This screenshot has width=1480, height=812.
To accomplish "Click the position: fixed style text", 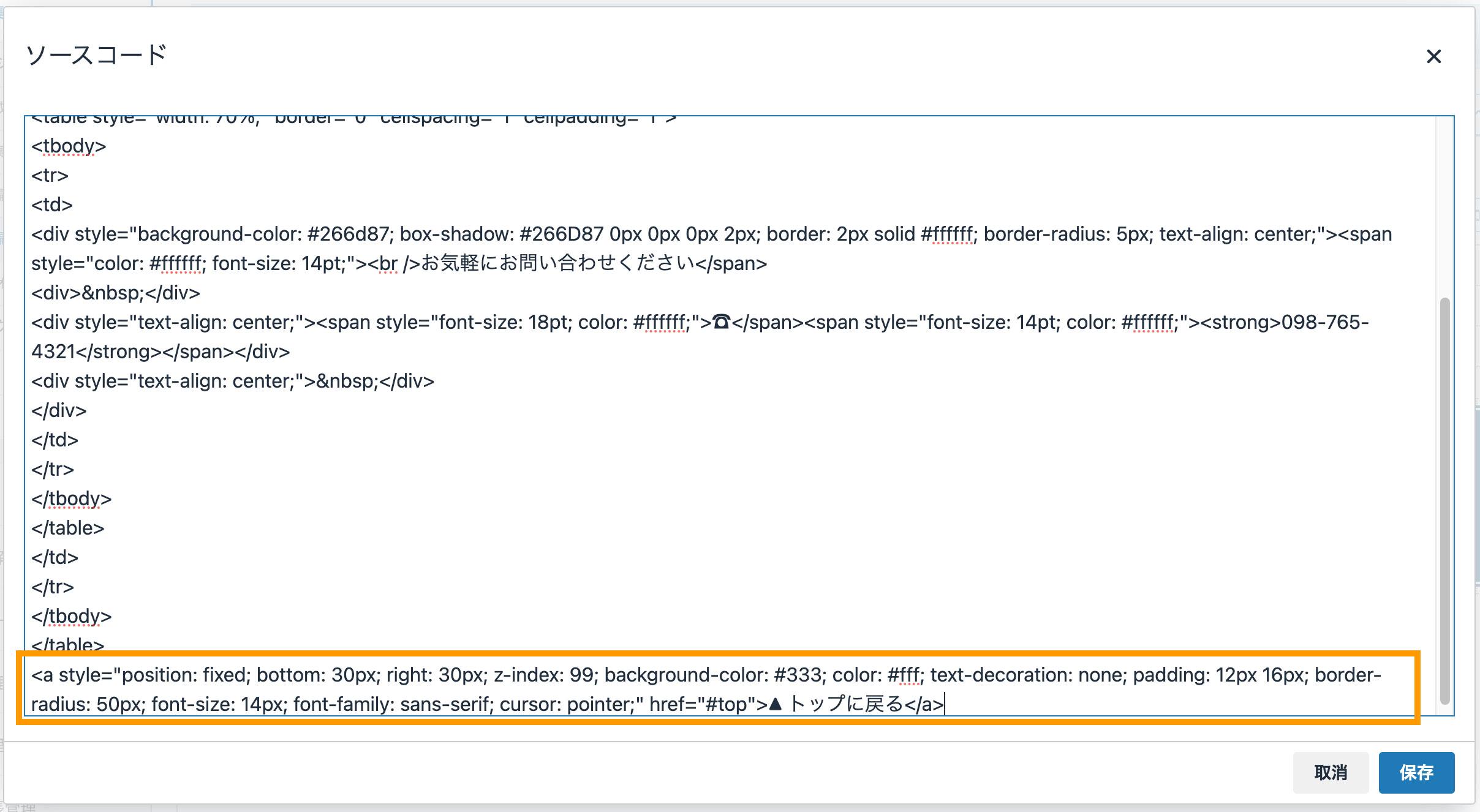I will (186, 675).
